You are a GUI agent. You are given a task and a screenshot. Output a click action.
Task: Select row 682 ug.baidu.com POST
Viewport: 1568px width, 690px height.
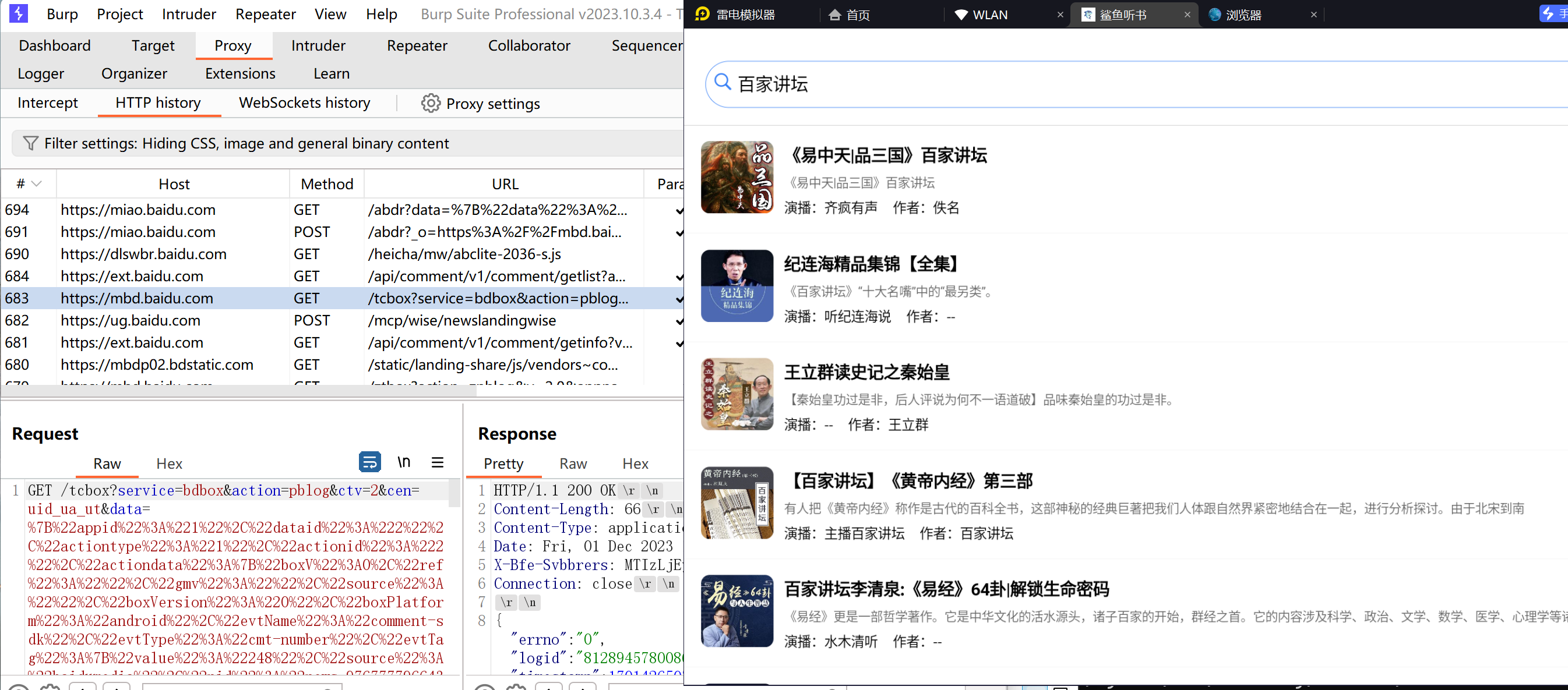click(x=342, y=321)
